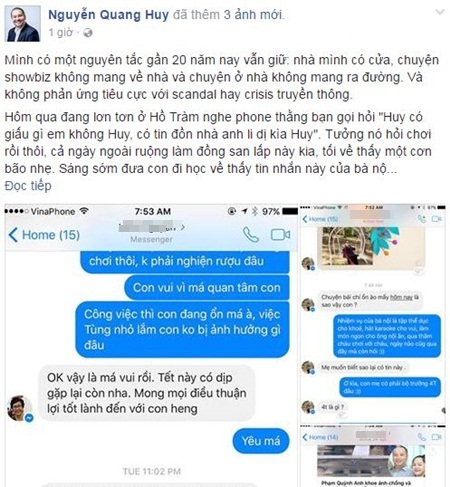
Task: Open the large Messenger screenshot photo
Action: click(x=151, y=345)
